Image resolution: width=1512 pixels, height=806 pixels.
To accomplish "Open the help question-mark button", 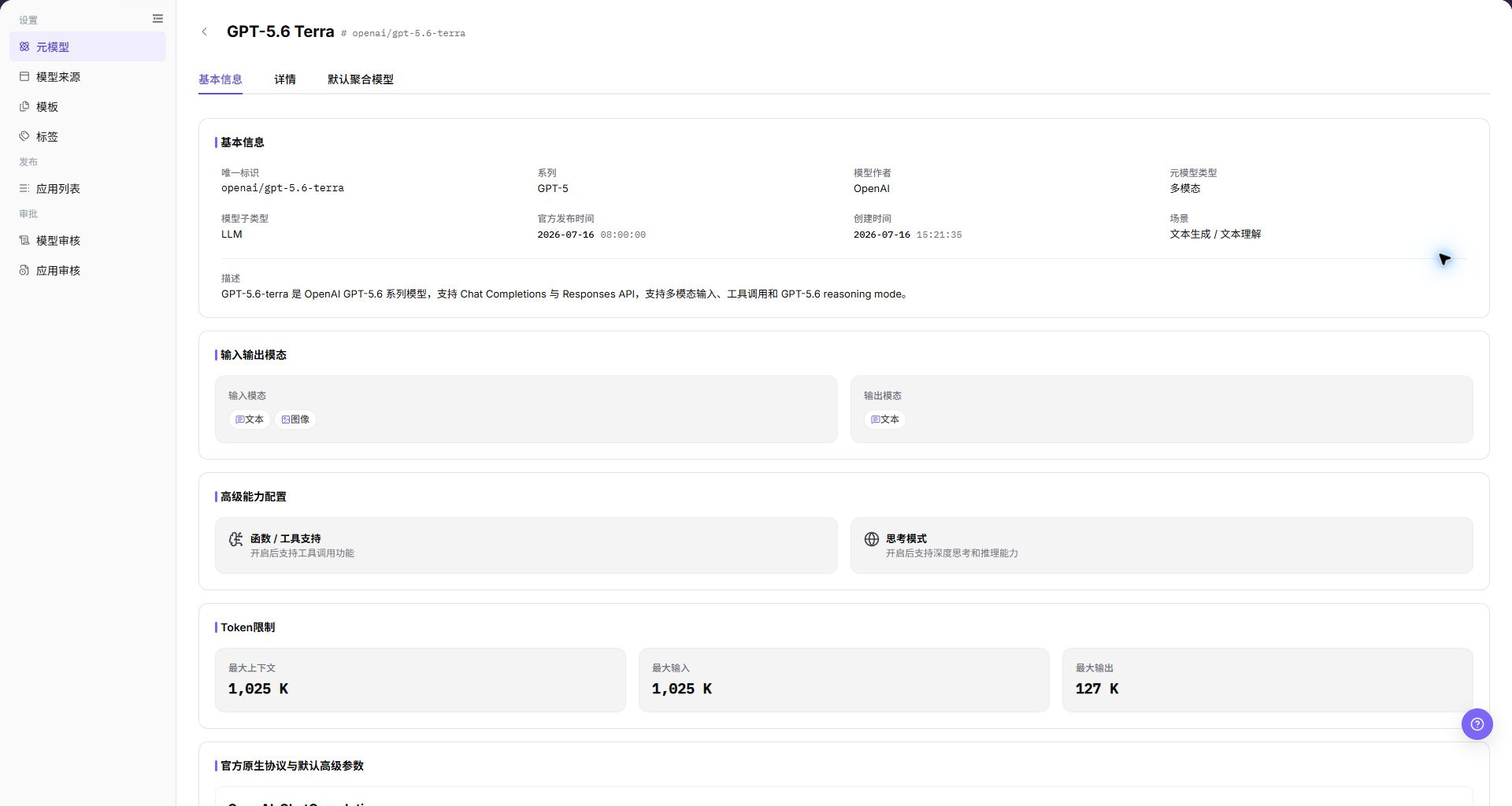I will (x=1477, y=724).
